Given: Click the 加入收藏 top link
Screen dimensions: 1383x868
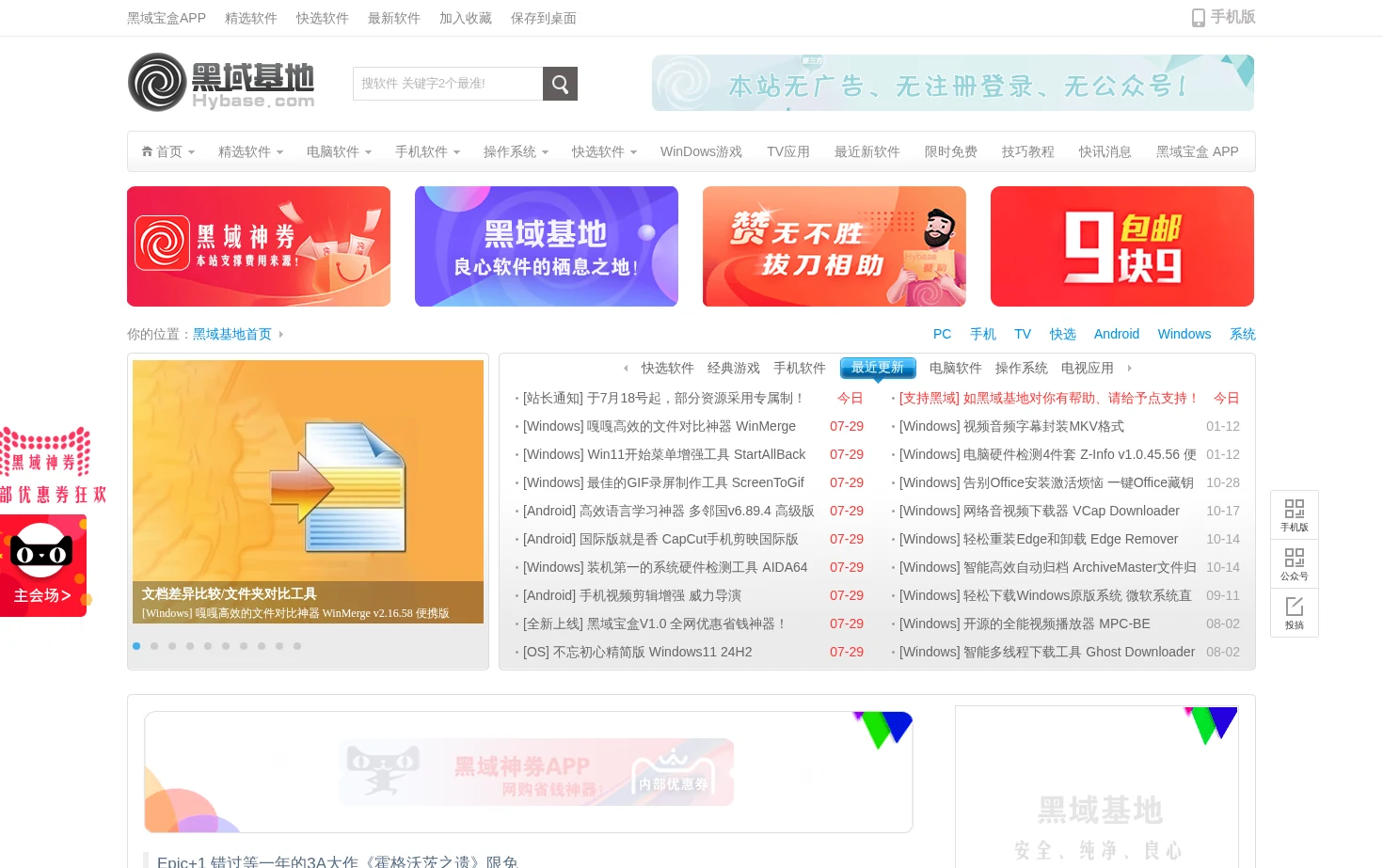Looking at the screenshot, I should 466,18.
